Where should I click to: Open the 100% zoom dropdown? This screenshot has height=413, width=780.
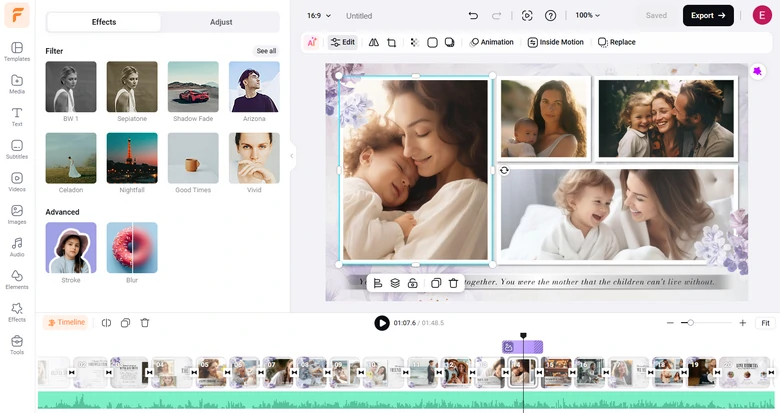[x=587, y=16]
